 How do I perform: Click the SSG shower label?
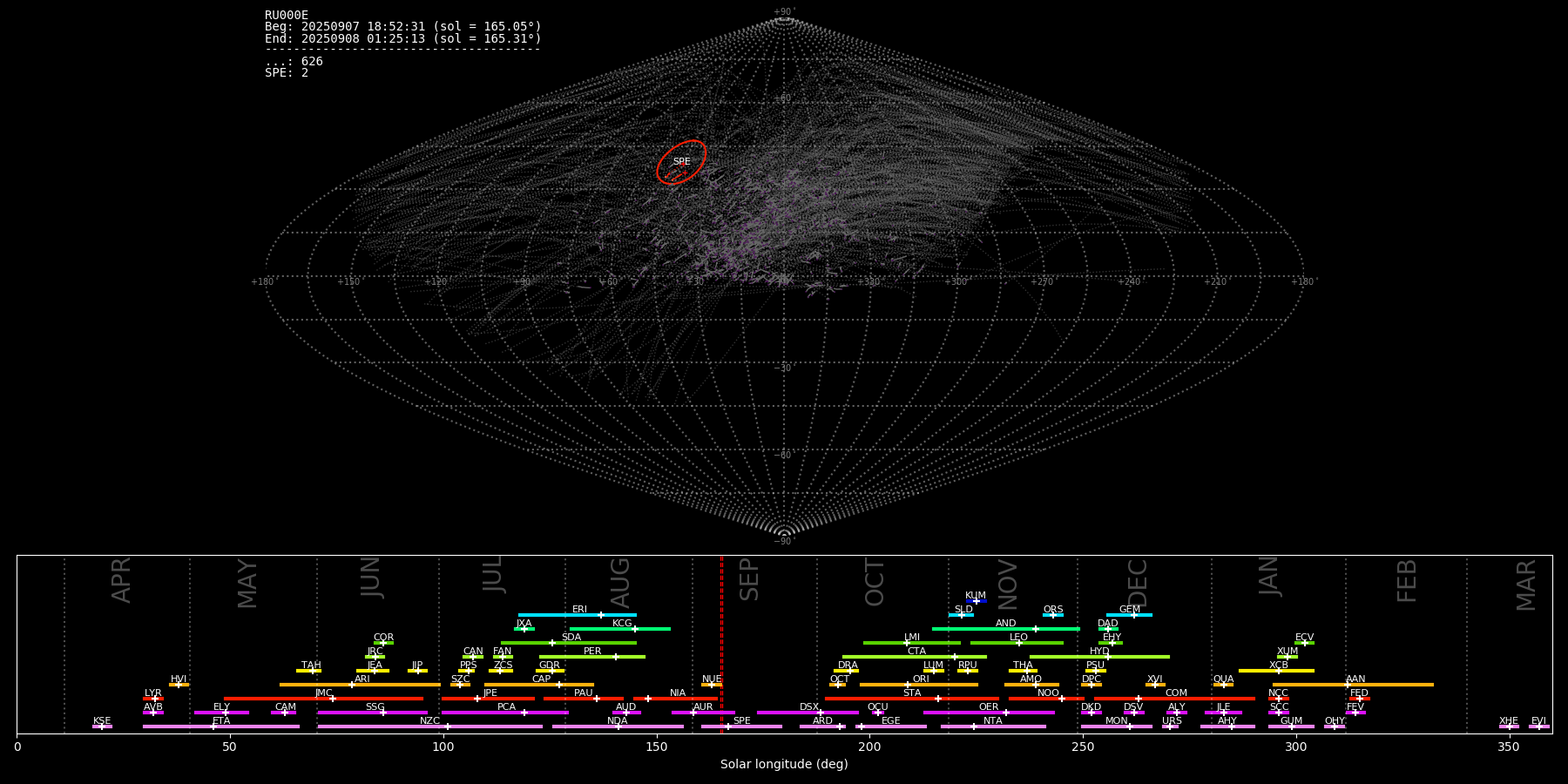375,706
